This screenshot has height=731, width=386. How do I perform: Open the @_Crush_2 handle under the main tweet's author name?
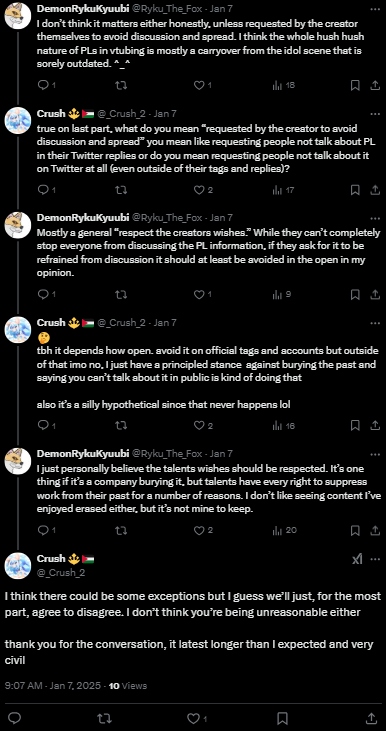(x=61, y=573)
